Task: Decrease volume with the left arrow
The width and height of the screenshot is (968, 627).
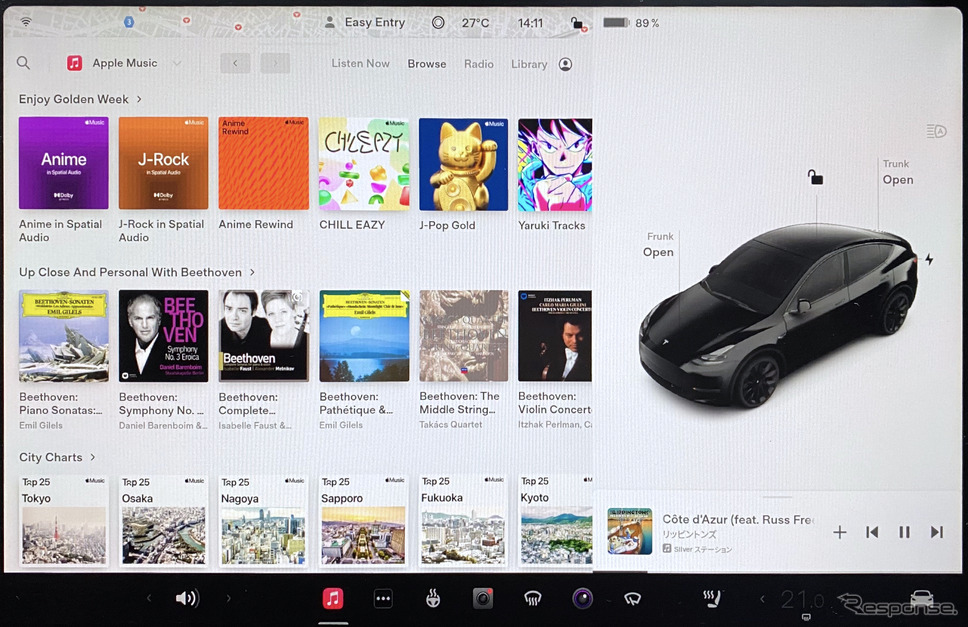Action: point(149,598)
